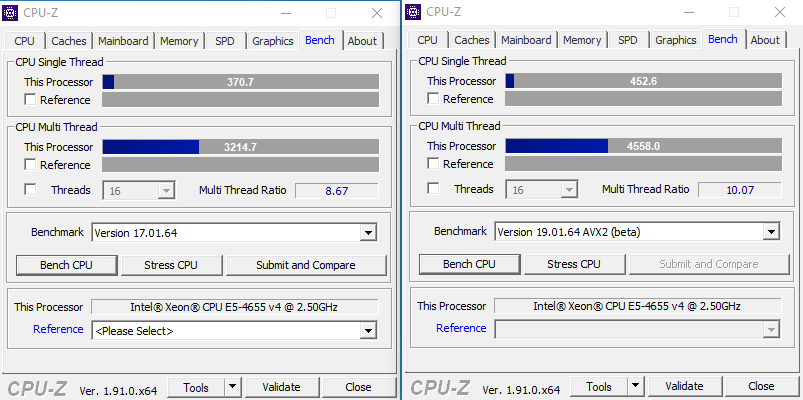The width and height of the screenshot is (803, 400).
Task: Switch to CPU tab in left window
Action: (25, 41)
